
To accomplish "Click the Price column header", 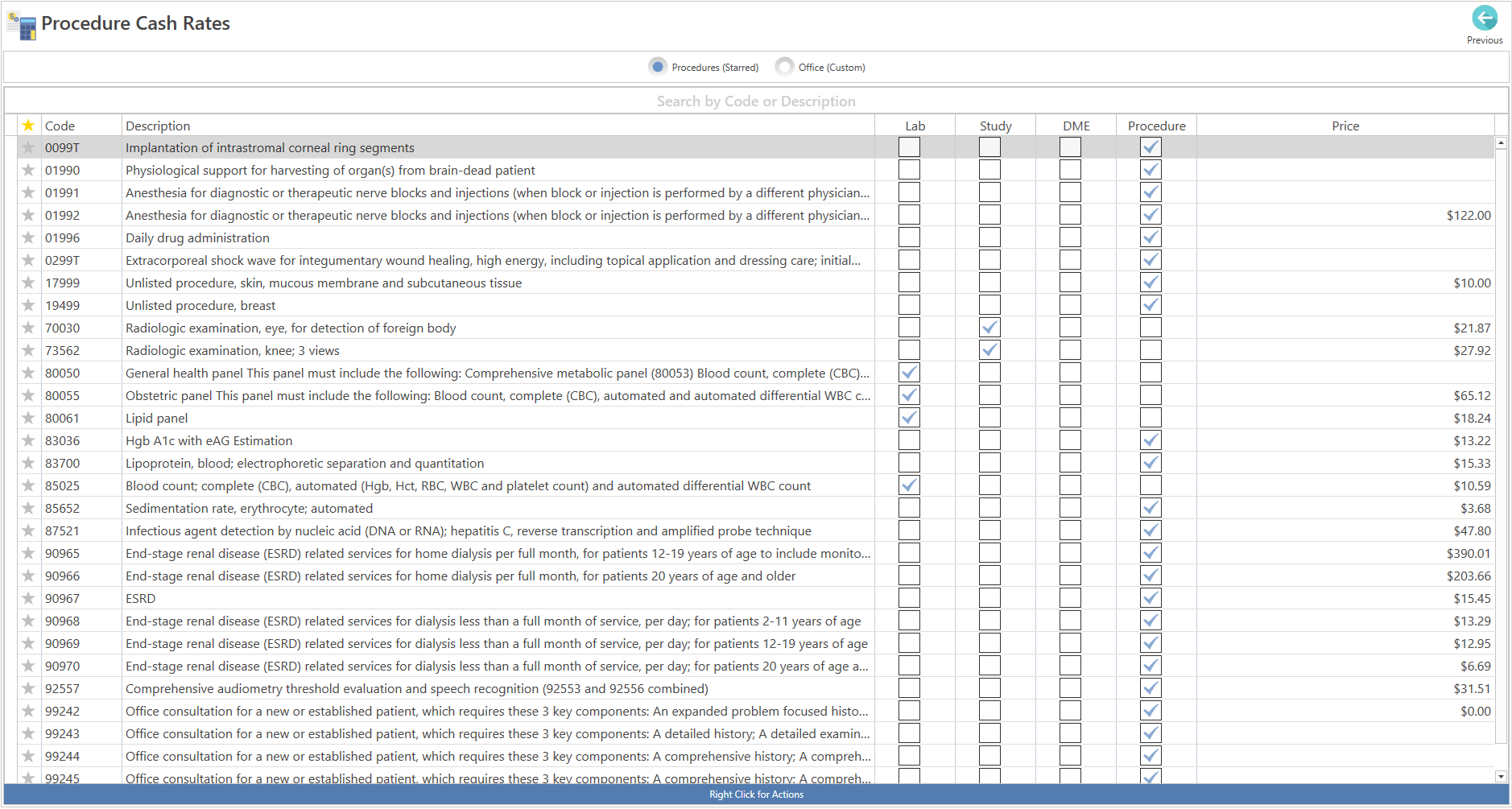I will [1345, 126].
